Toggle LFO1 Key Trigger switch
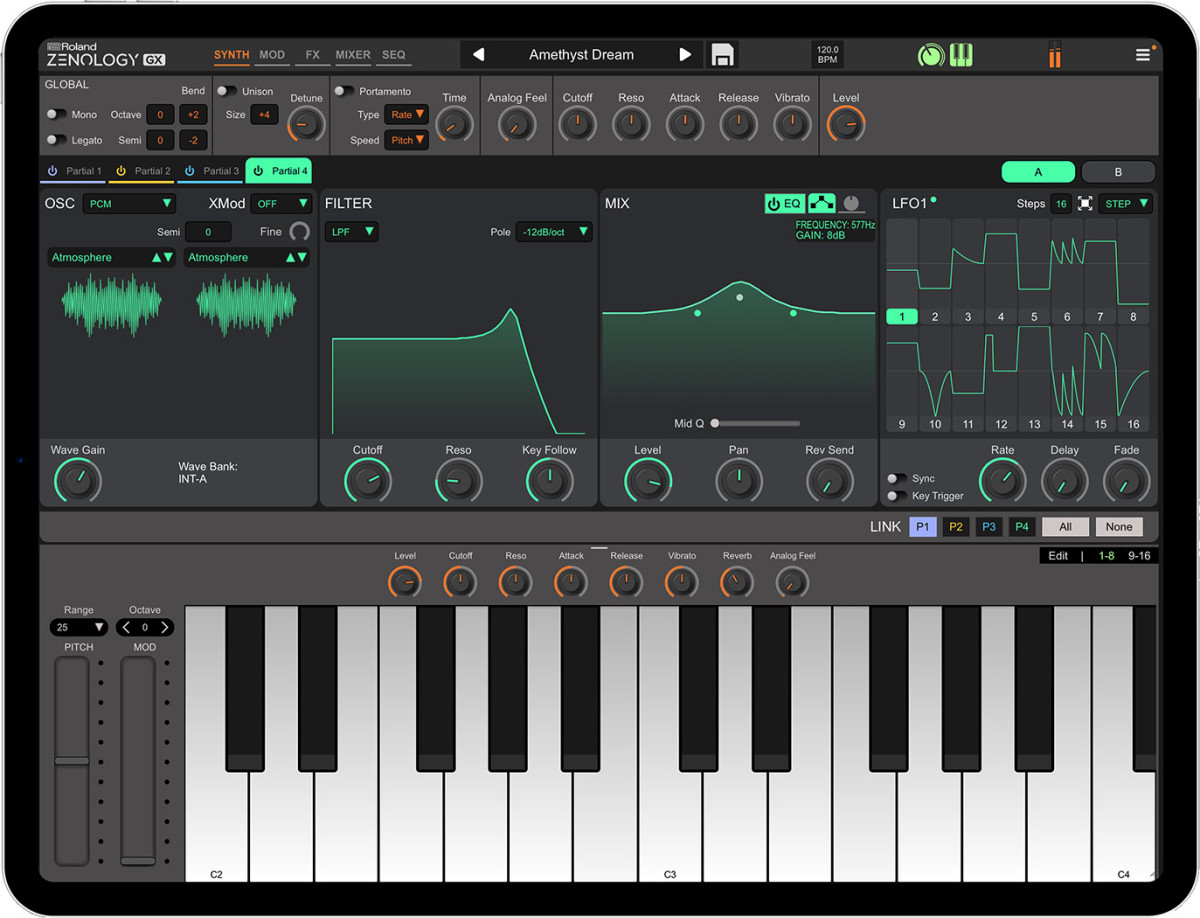Screen dimensions: 1200x918 897,496
